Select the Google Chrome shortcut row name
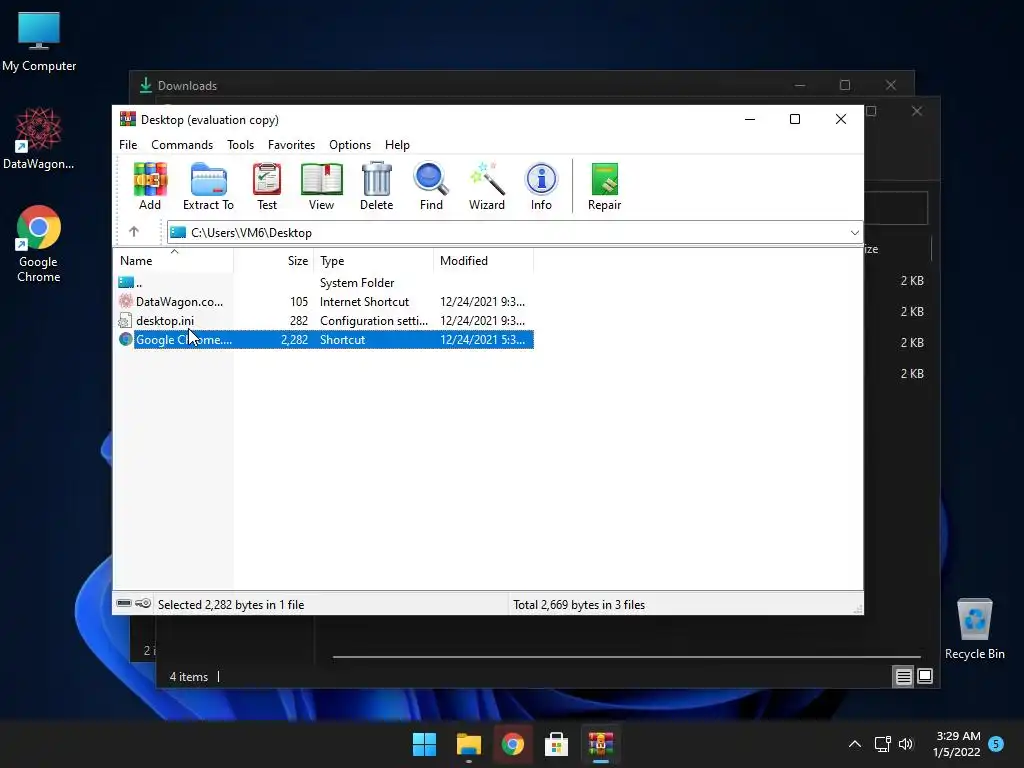 [184, 340]
